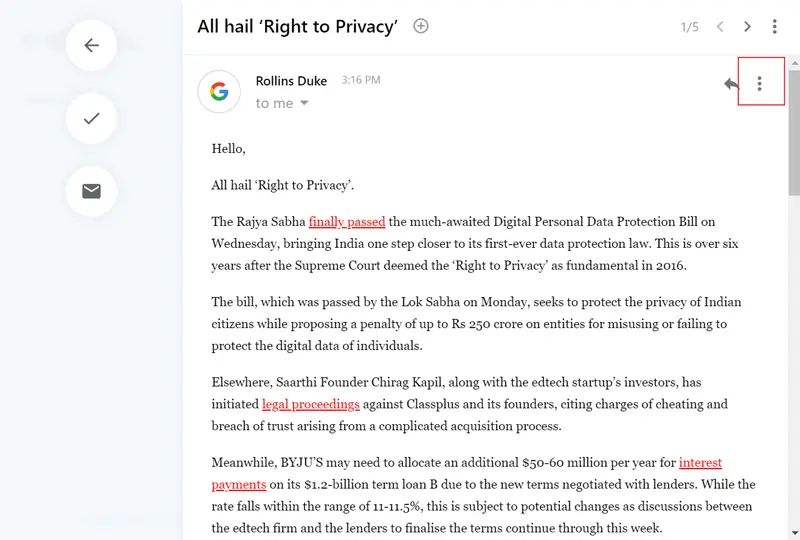Click the checkmark mark-done button
The image size is (800, 540).
pos(91,118)
